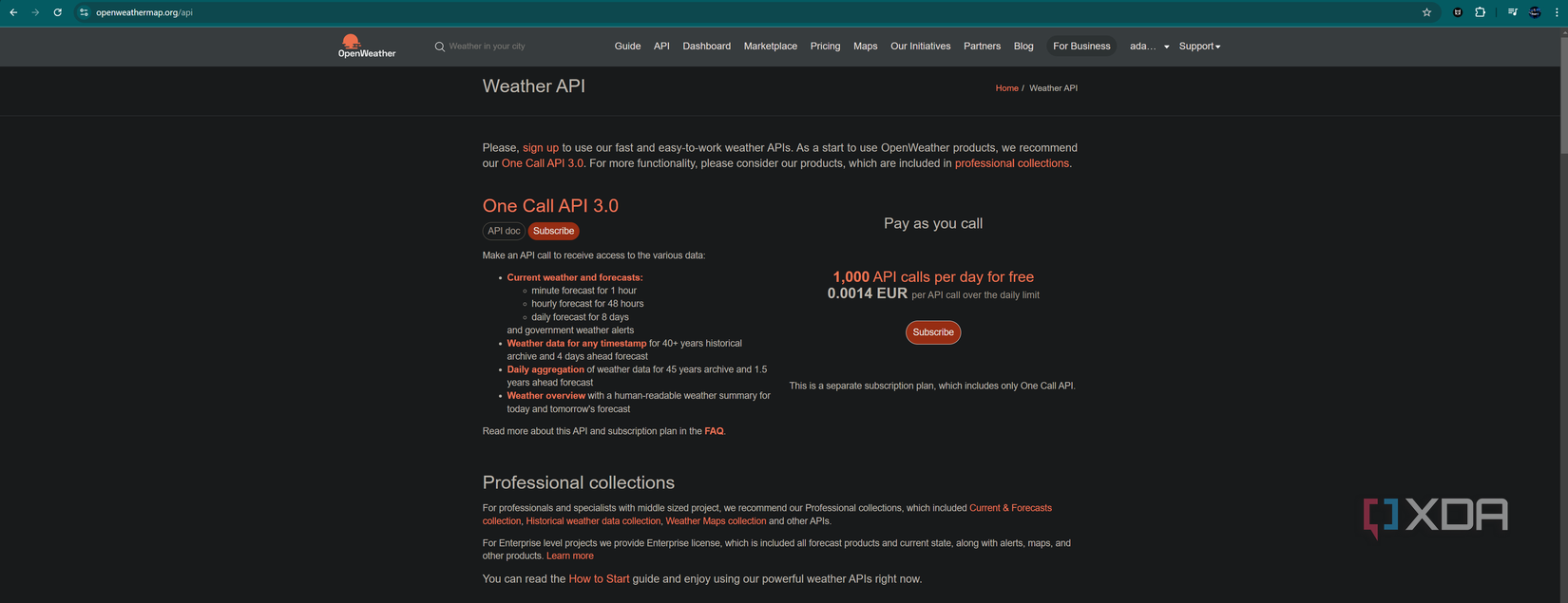
Task: Bookmark this page with the star icon
Action: (1426, 12)
